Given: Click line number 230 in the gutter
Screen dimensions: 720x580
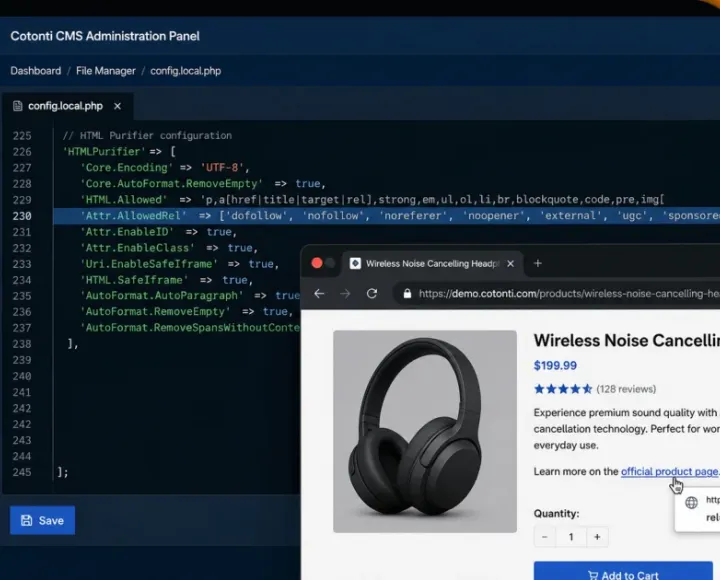Looking at the screenshot, I should pos(22,216).
